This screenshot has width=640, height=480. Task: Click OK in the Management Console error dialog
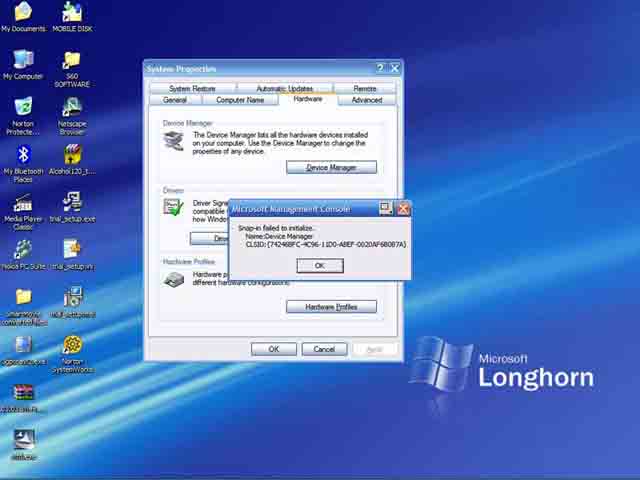point(320,266)
